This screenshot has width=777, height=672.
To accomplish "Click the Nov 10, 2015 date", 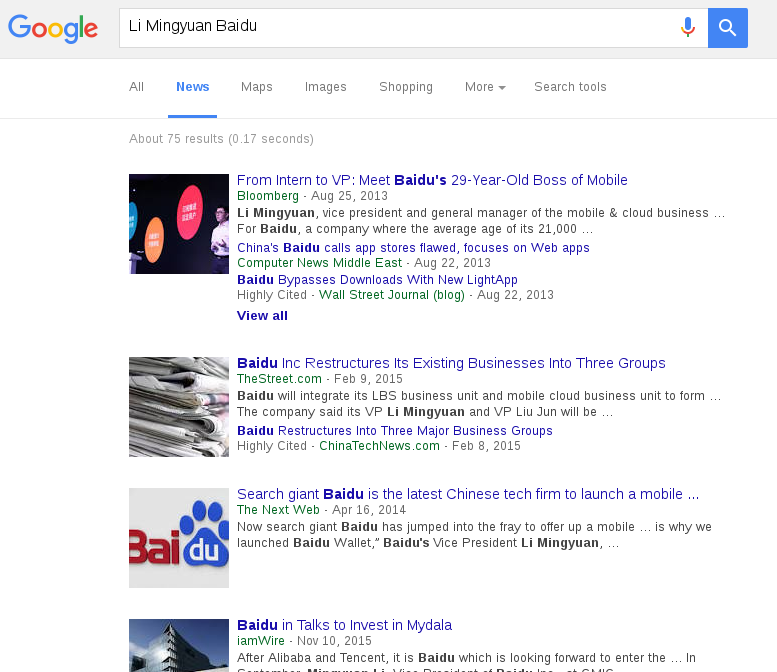I will [334, 641].
